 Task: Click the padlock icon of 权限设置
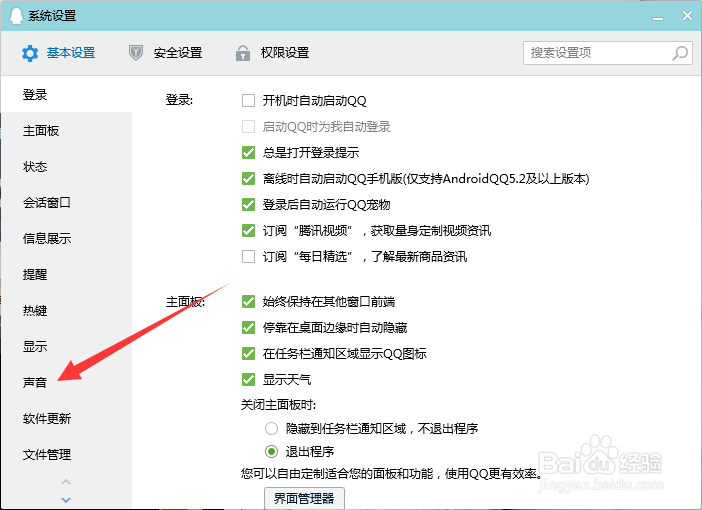(243, 53)
